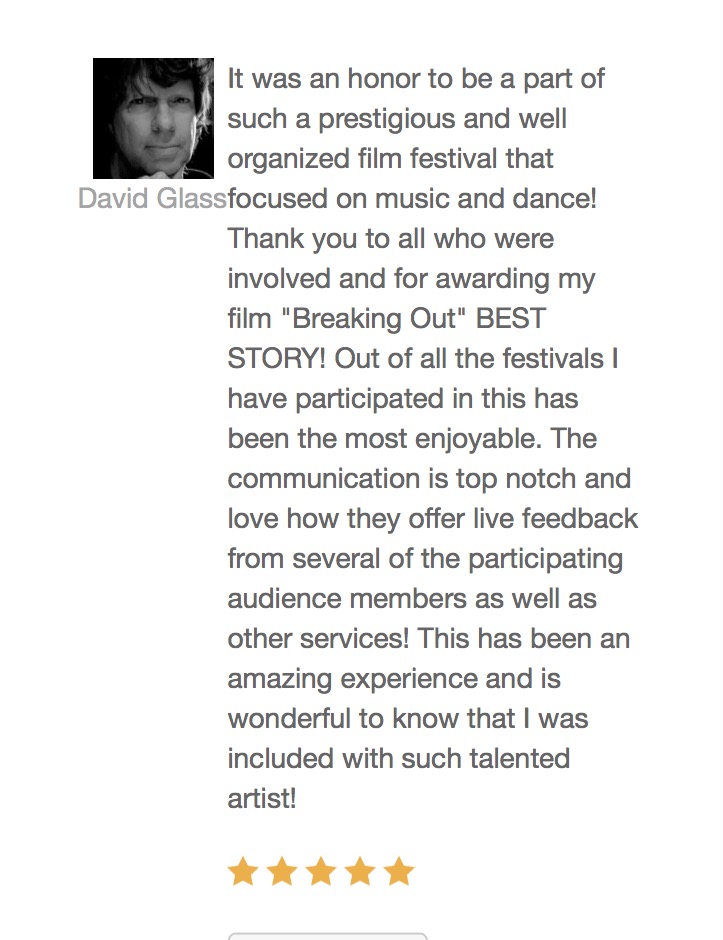Click the reviewer name David Glass
The height and width of the screenshot is (940, 723).
tap(152, 199)
